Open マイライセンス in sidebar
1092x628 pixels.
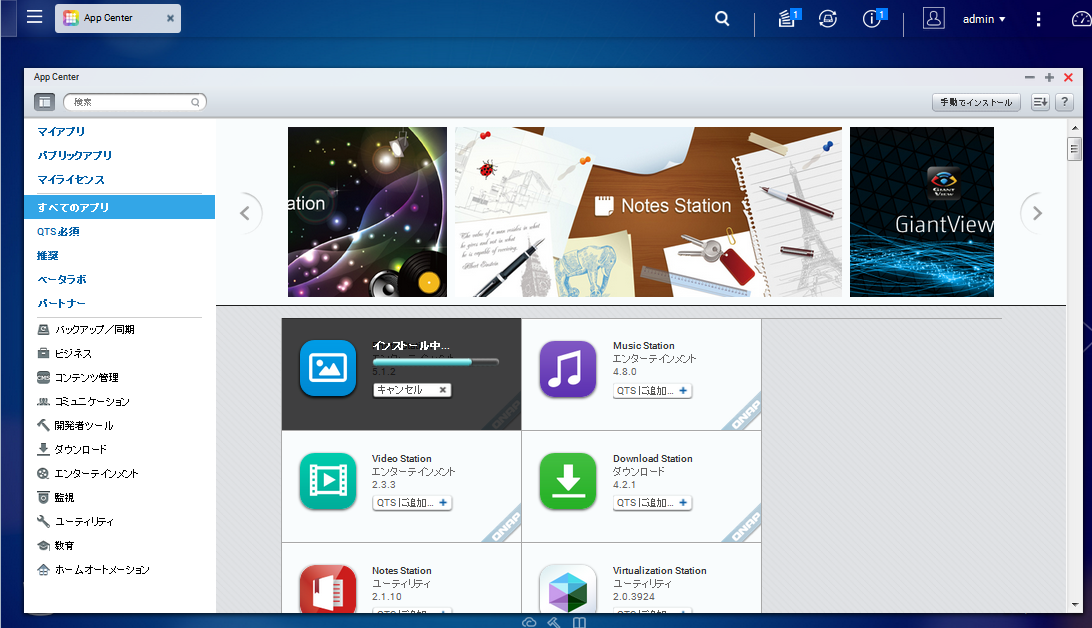(71, 180)
